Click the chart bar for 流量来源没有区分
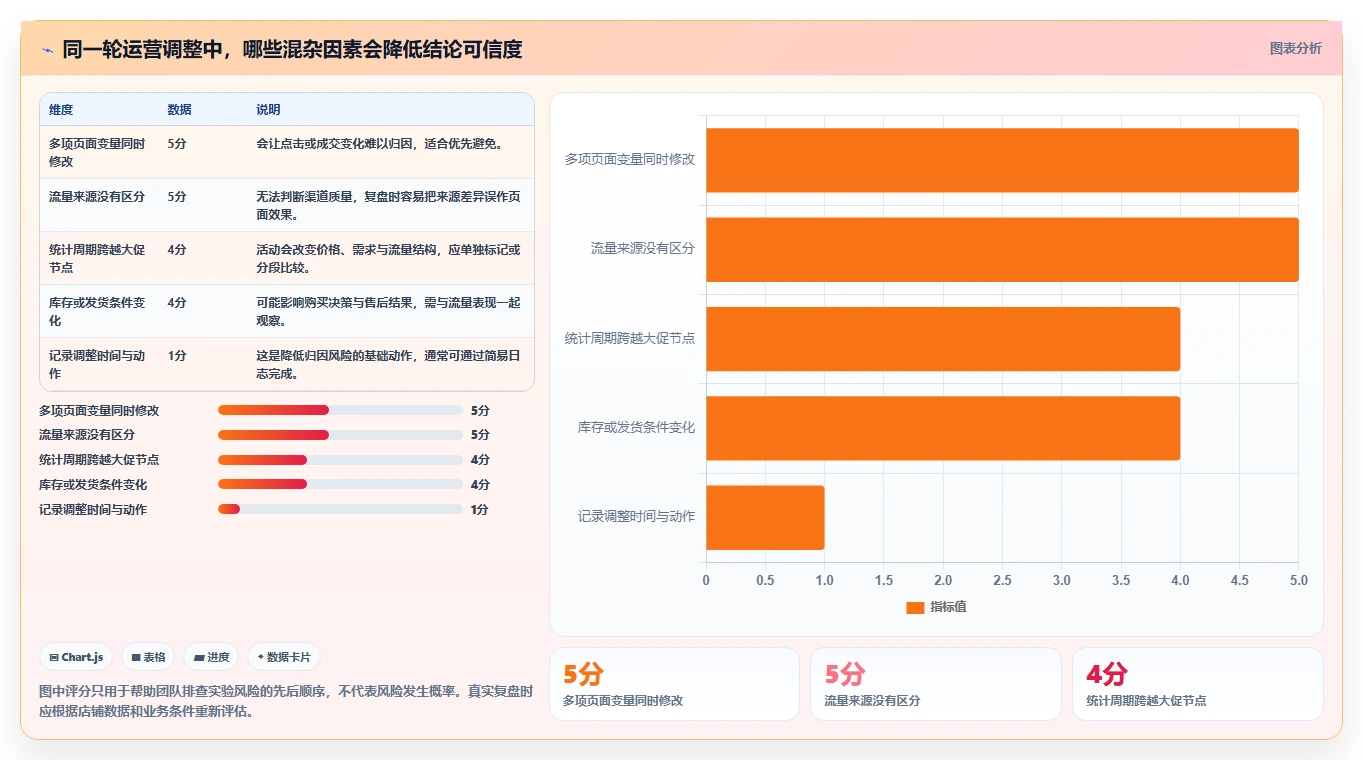The image size is (1363, 760). (x=1002, y=249)
